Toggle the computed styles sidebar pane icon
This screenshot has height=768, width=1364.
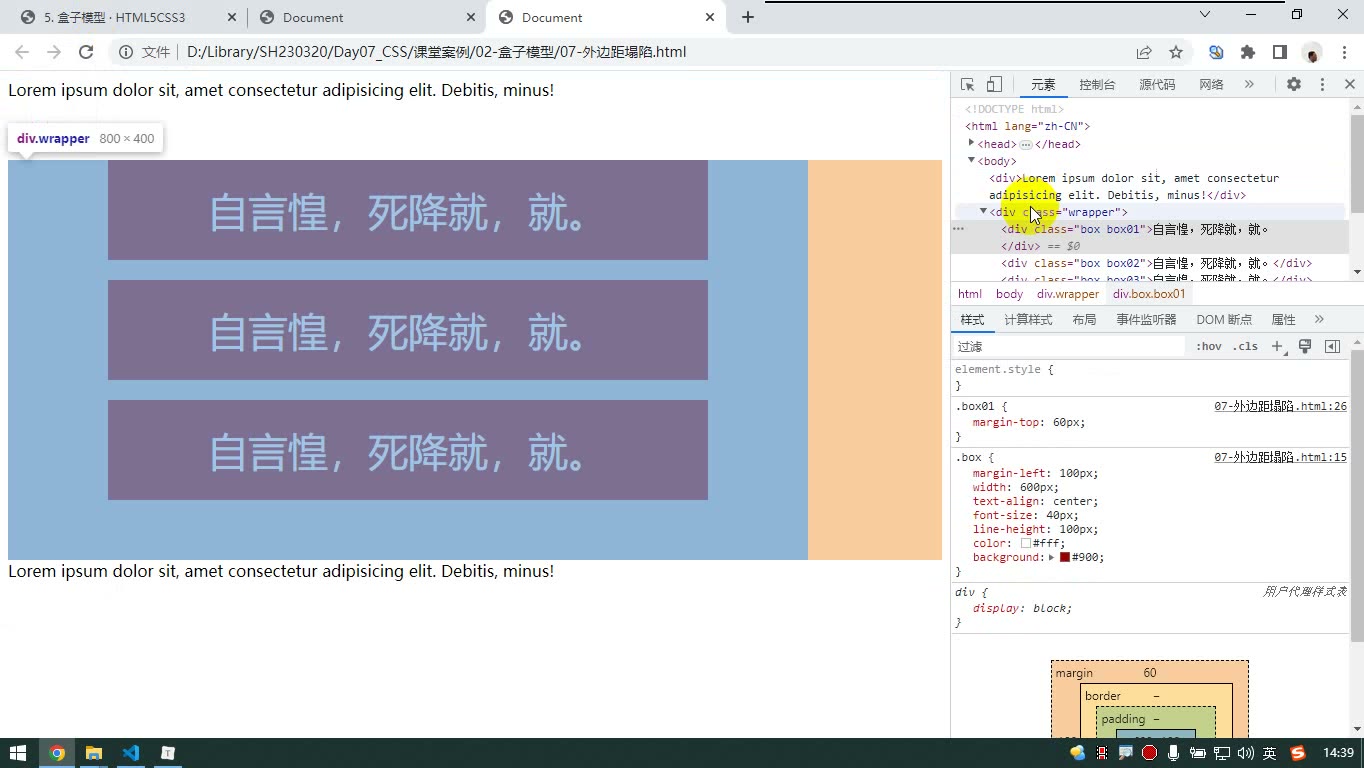(x=1332, y=346)
